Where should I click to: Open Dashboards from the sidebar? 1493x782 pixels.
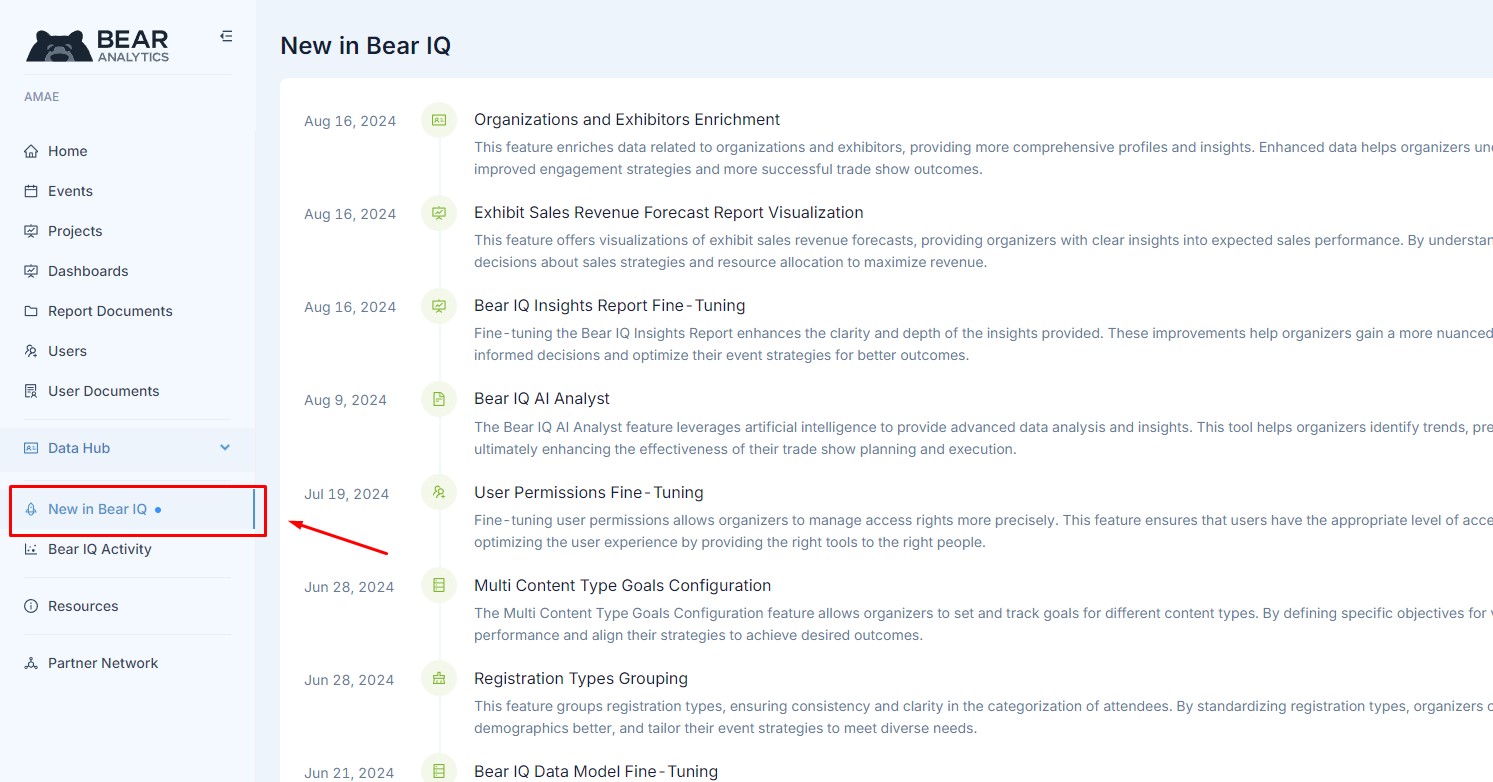coord(88,271)
